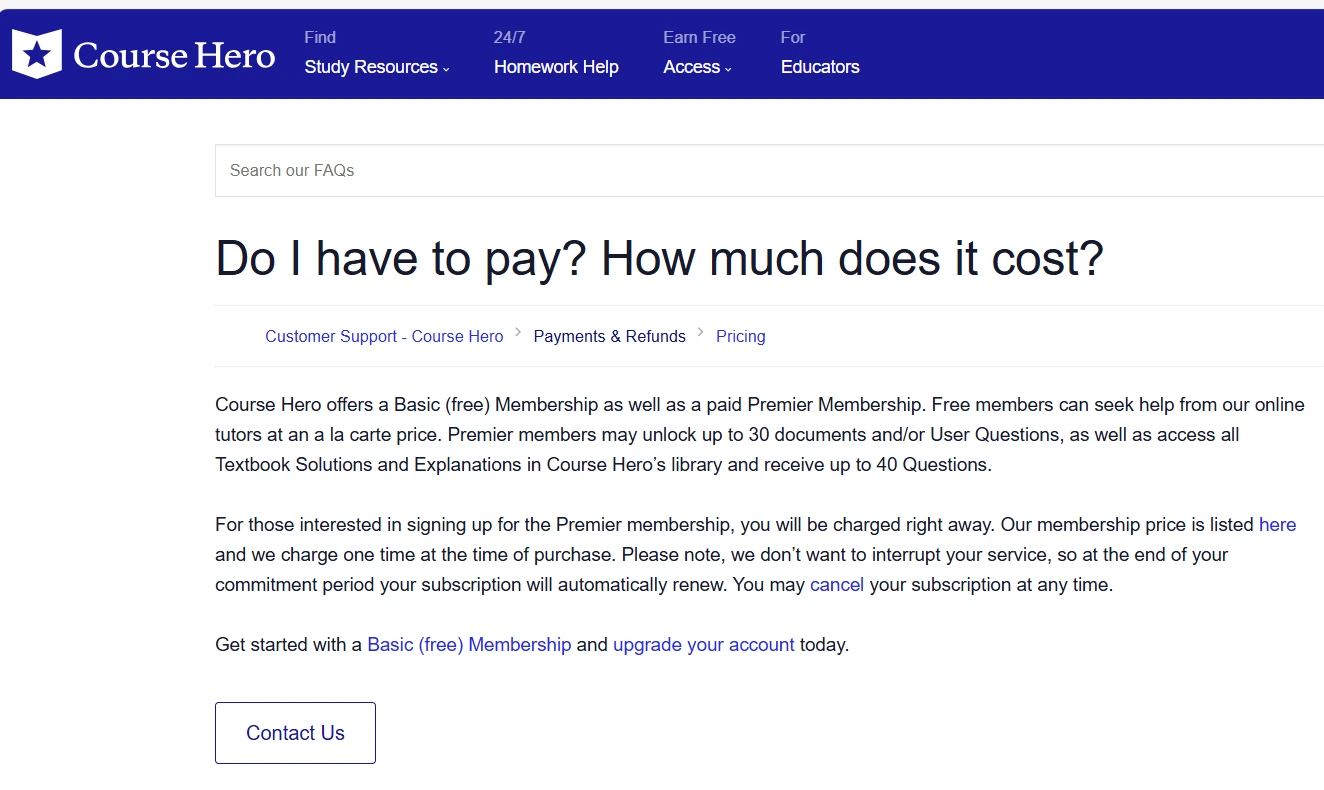Click the 'Do I have to pay?' heading
The width and height of the screenshot is (1324, 790).
pos(659,258)
